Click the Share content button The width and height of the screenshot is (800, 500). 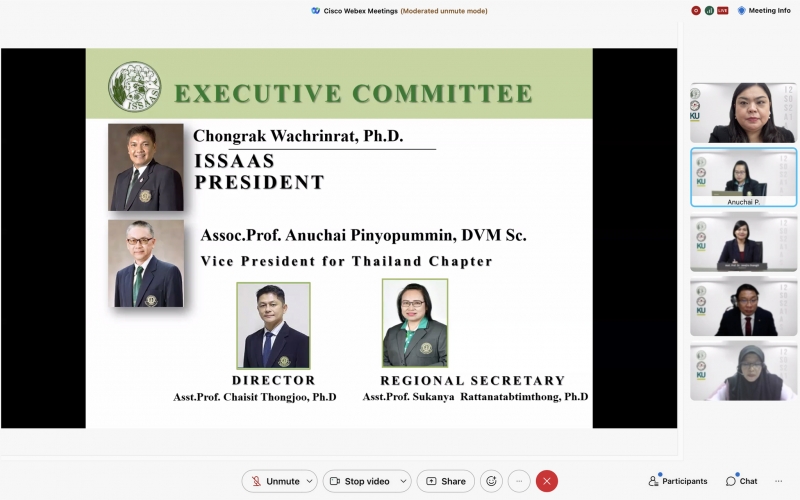pyautogui.click(x=445, y=481)
